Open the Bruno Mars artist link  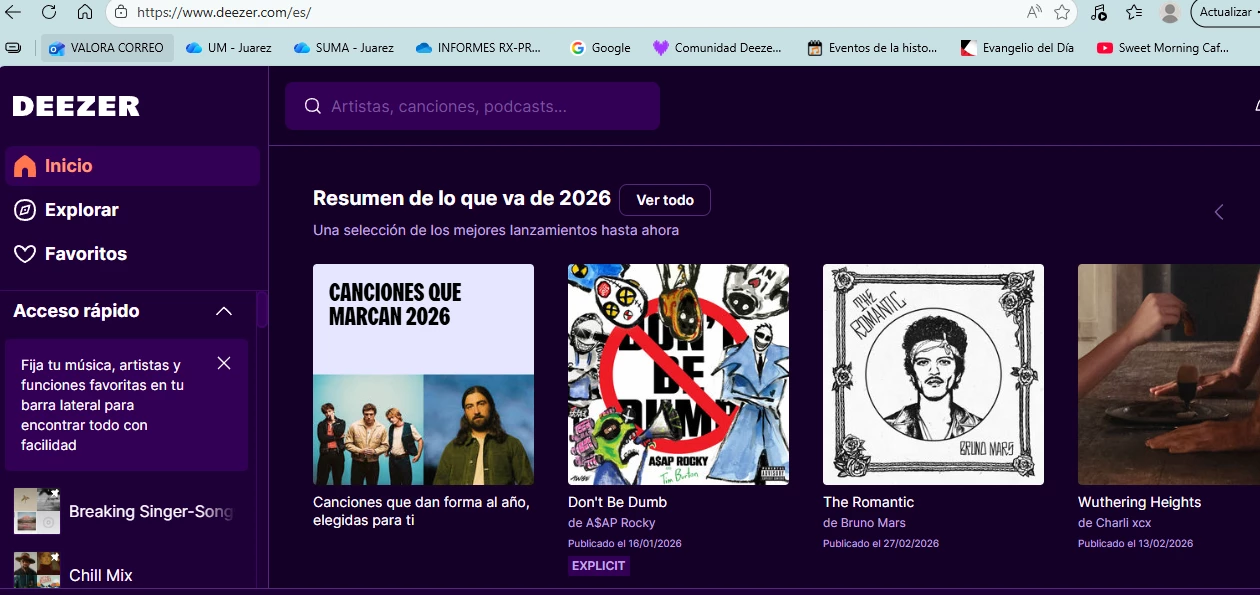tap(873, 523)
